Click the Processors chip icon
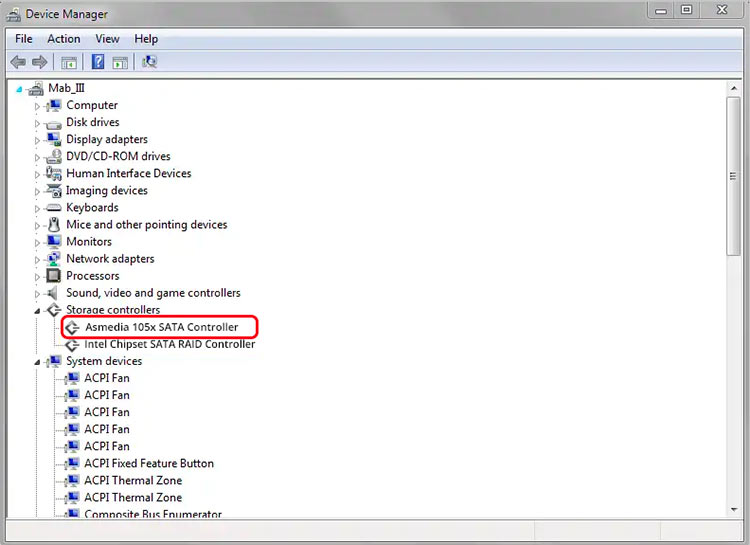 pos(53,276)
